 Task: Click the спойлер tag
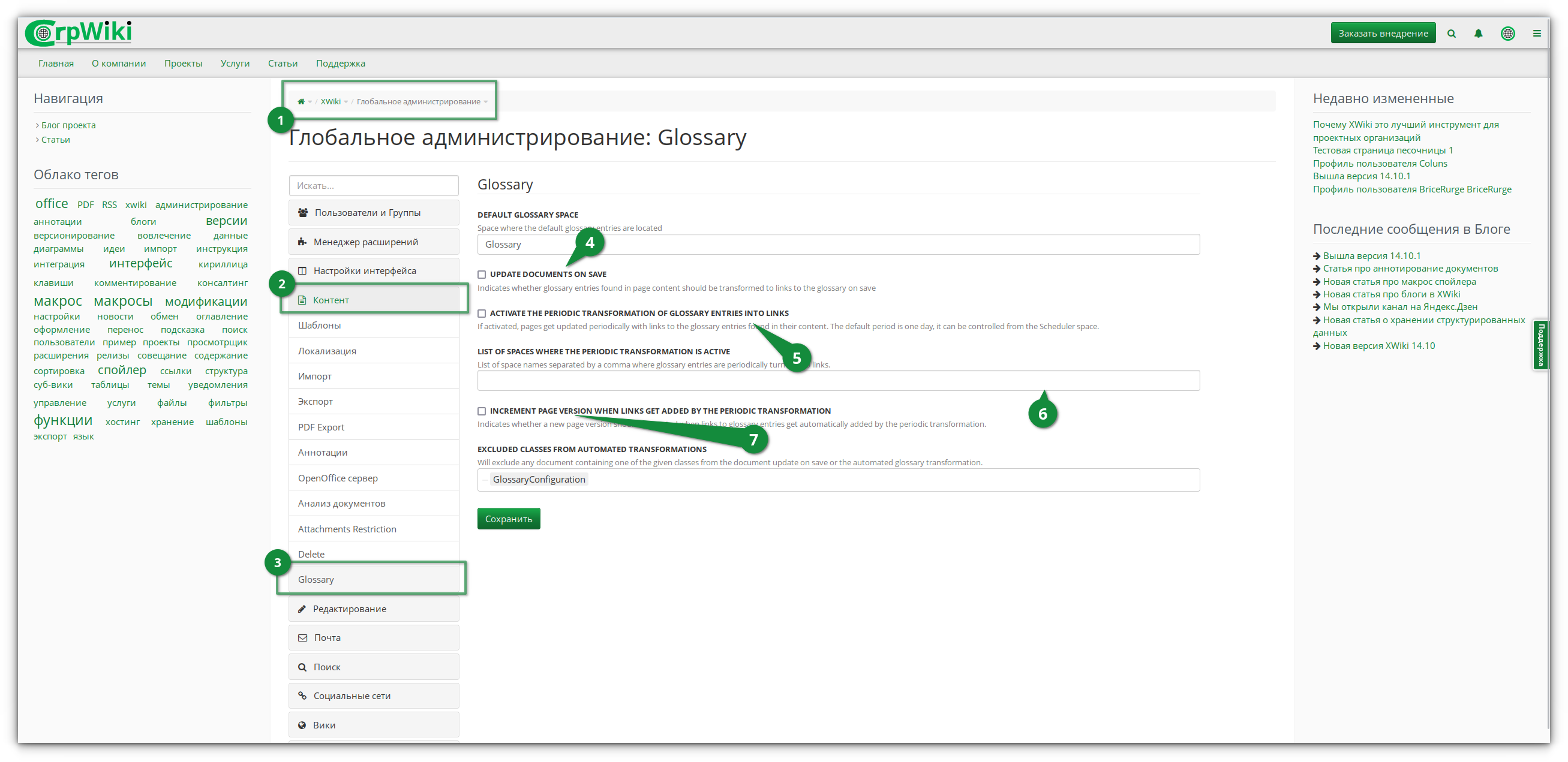click(122, 371)
